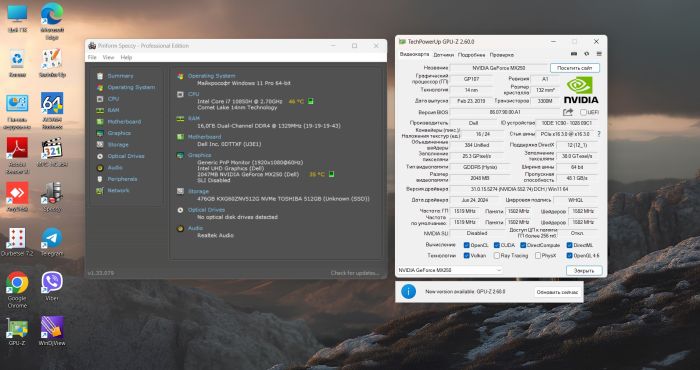Select Peripherals in Speccy sidebar
The height and width of the screenshot is (370, 700).
pyautogui.click(x=122, y=179)
